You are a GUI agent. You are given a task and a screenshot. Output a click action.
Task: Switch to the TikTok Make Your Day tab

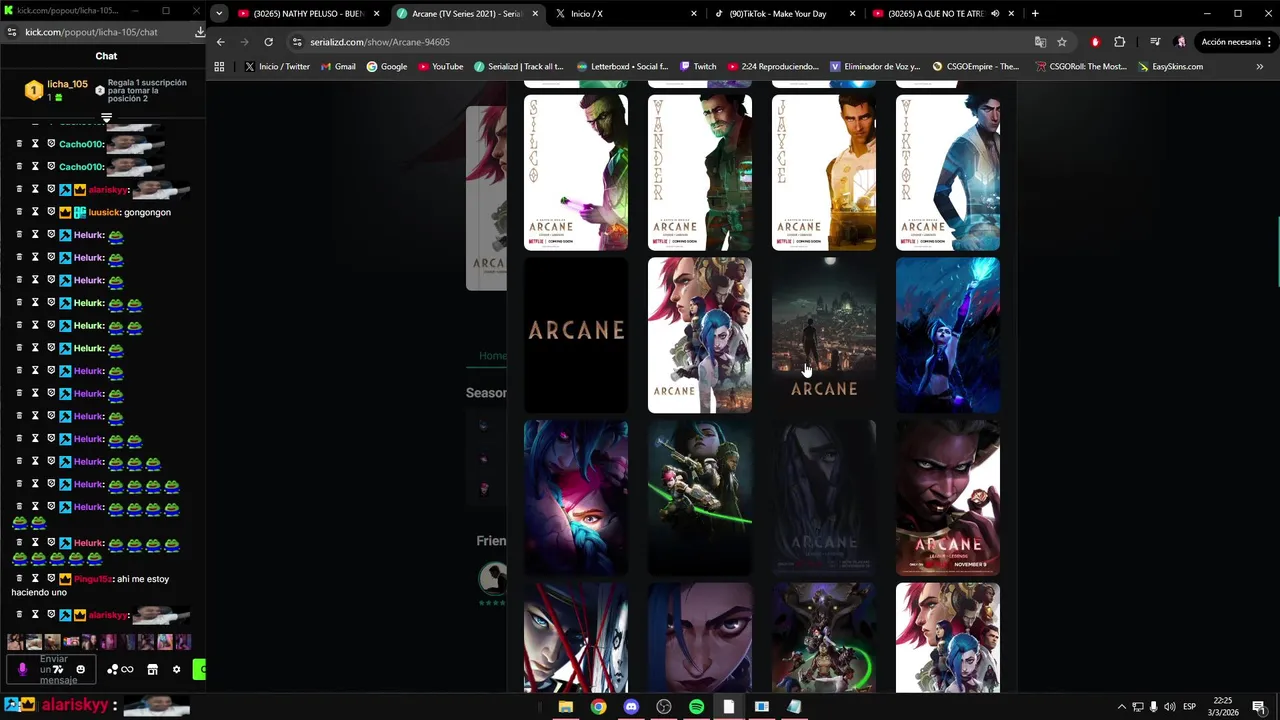[784, 14]
